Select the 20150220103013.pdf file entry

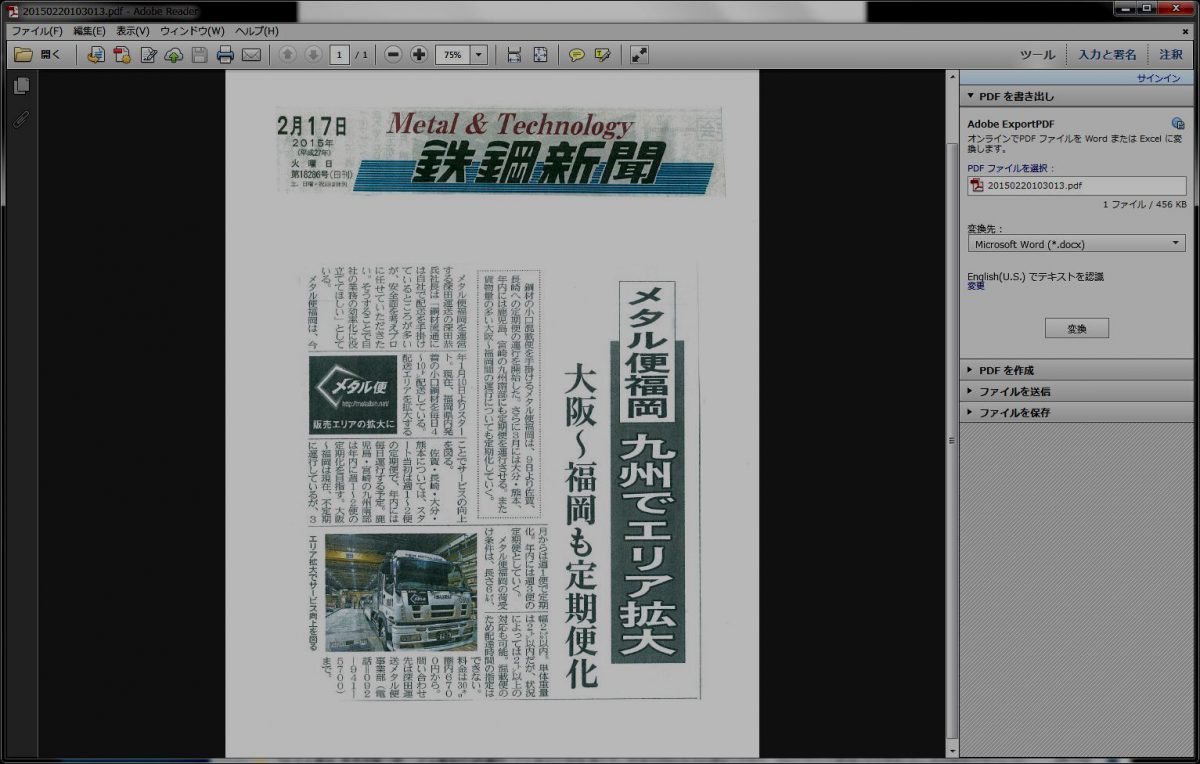(x=1077, y=186)
